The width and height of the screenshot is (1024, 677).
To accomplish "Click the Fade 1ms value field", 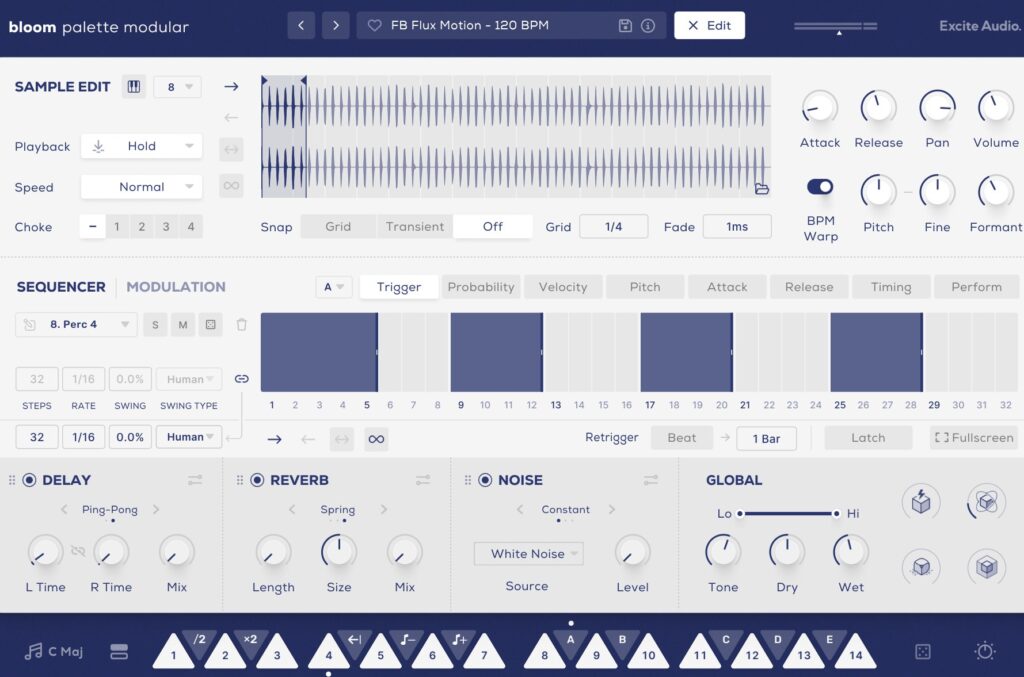I will pyautogui.click(x=737, y=227).
